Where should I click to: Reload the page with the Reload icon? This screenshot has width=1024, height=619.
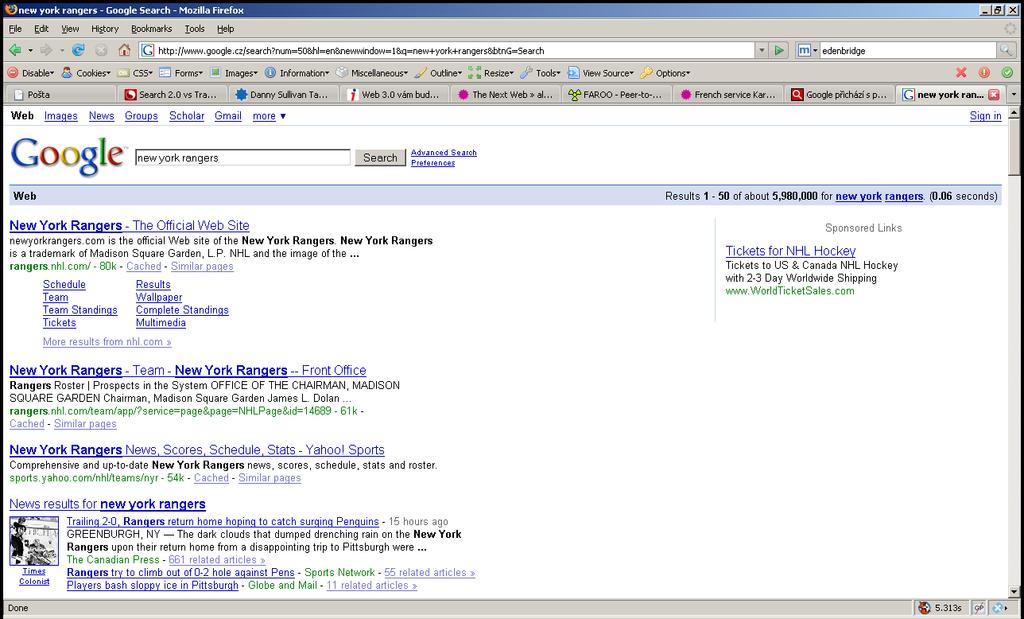78,50
